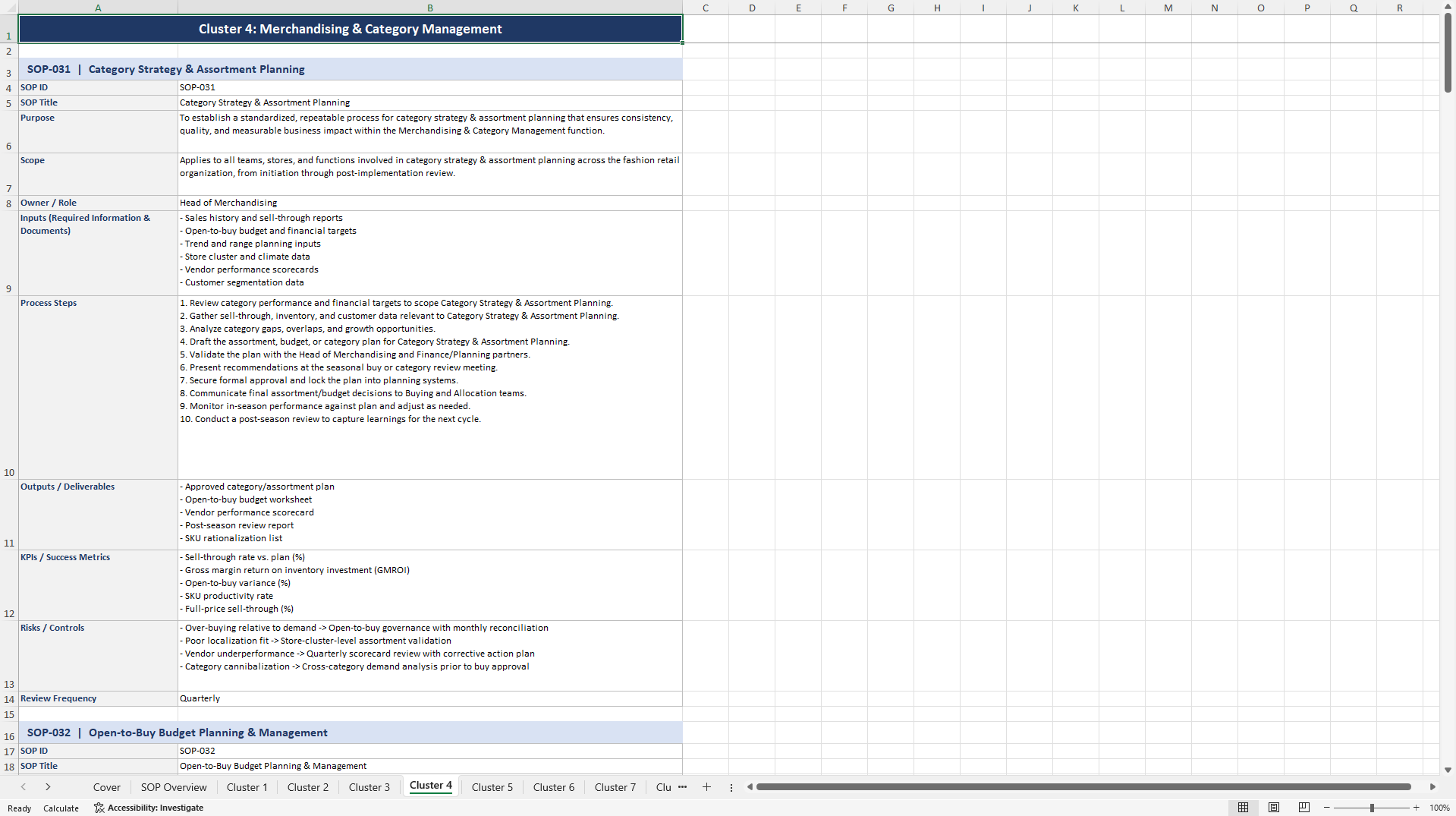The image size is (1456, 816).
Task: Select the Cluster 4 title cell
Action: point(351,29)
